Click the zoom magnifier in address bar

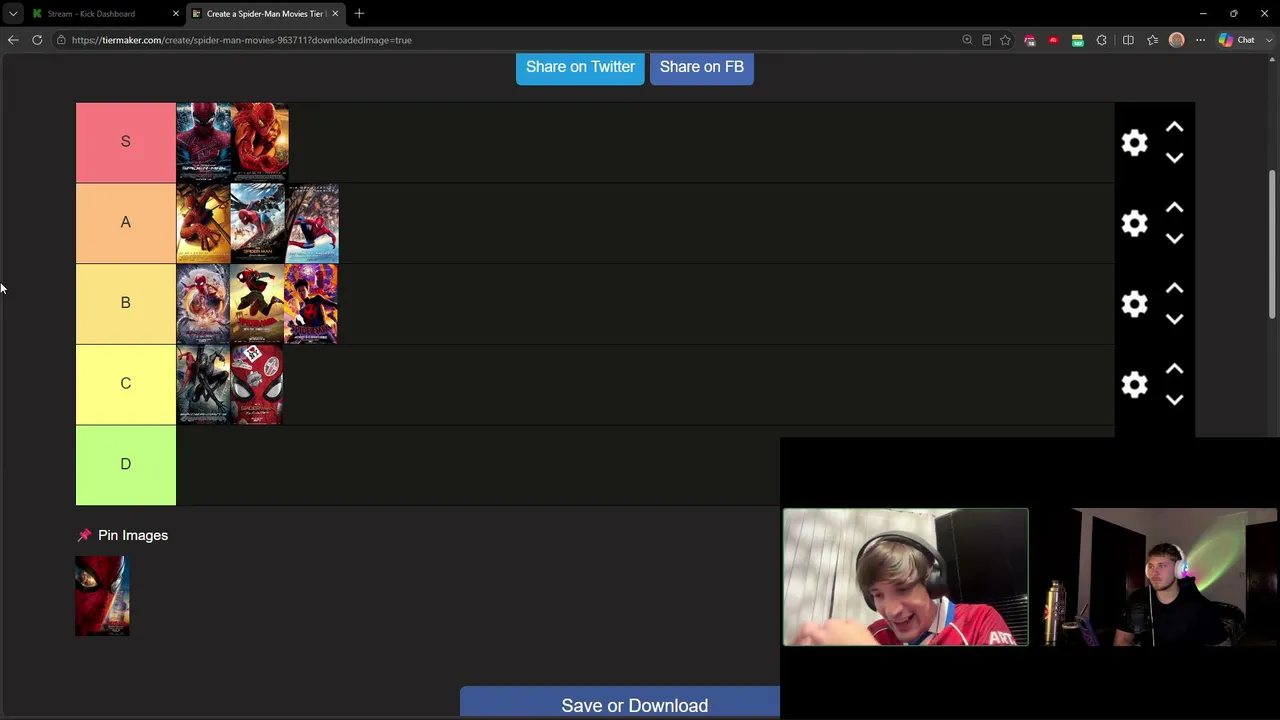(x=967, y=40)
